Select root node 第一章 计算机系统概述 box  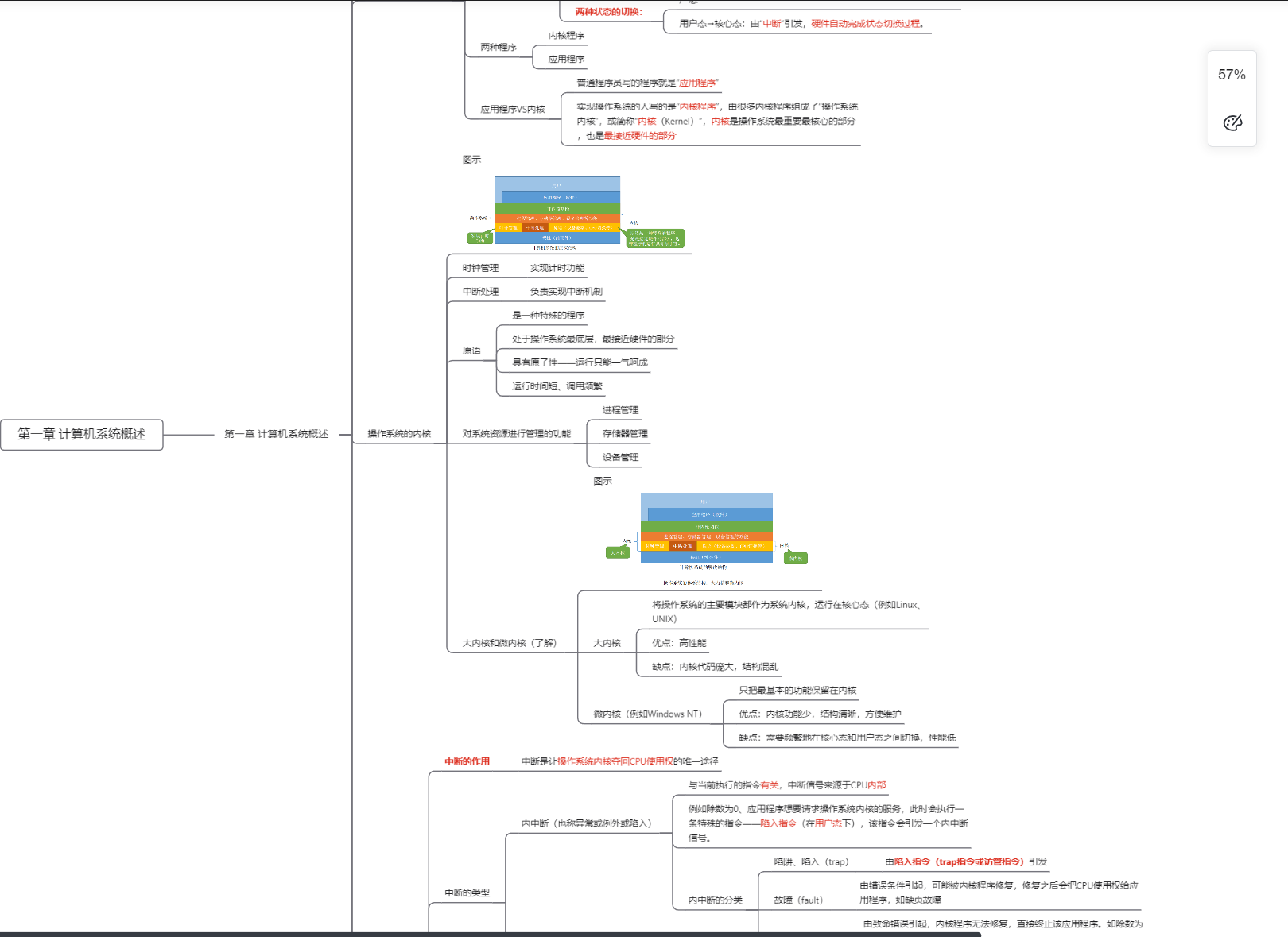coord(82,434)
